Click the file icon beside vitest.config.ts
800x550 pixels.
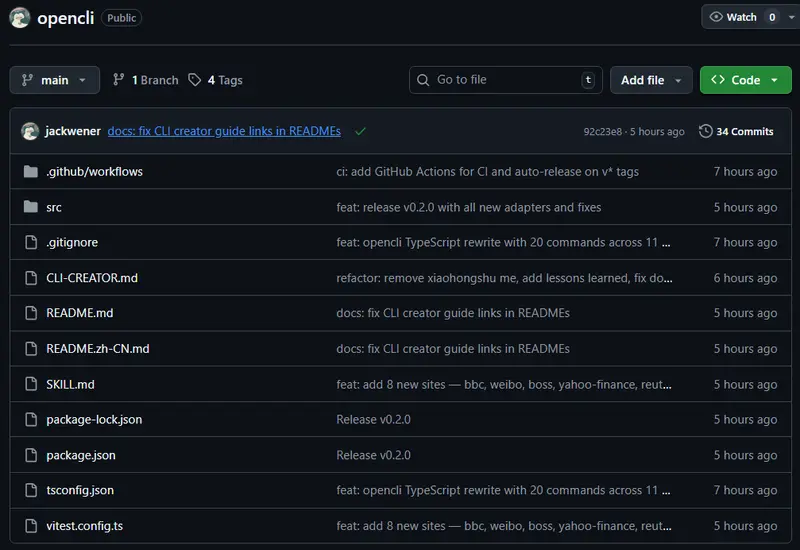31,526
